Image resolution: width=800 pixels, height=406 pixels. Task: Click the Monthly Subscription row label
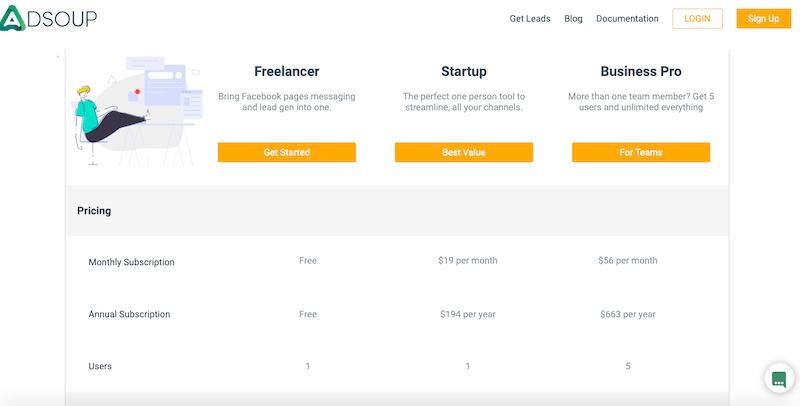point(132,262)
